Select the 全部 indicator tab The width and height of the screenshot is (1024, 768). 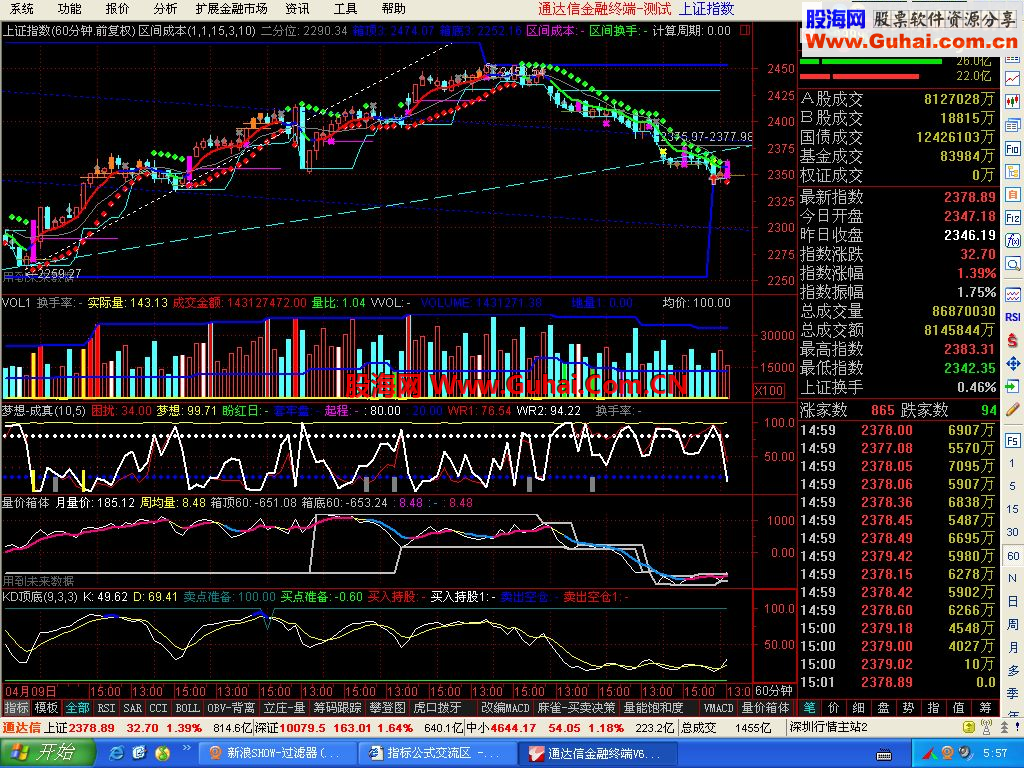tap(77, 708)
